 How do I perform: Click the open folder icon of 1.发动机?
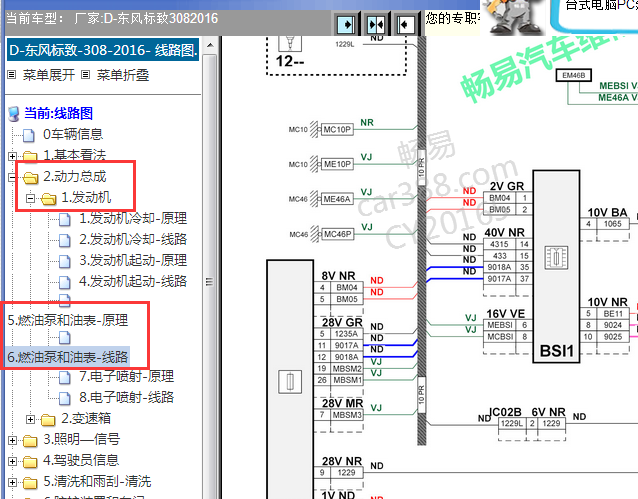(49, 199)
